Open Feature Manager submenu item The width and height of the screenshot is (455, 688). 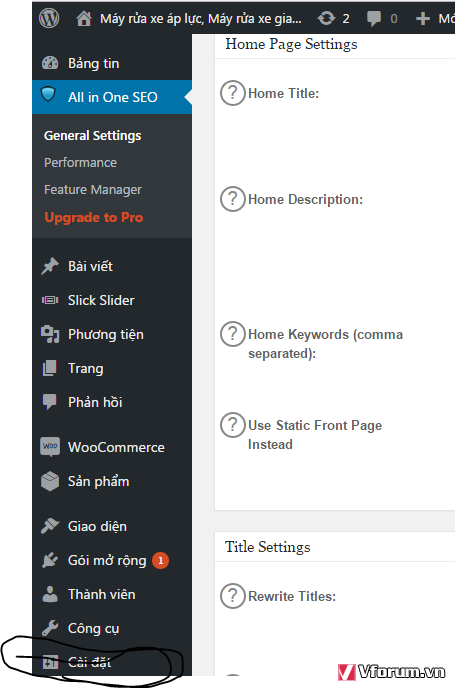tap(93, 190)
